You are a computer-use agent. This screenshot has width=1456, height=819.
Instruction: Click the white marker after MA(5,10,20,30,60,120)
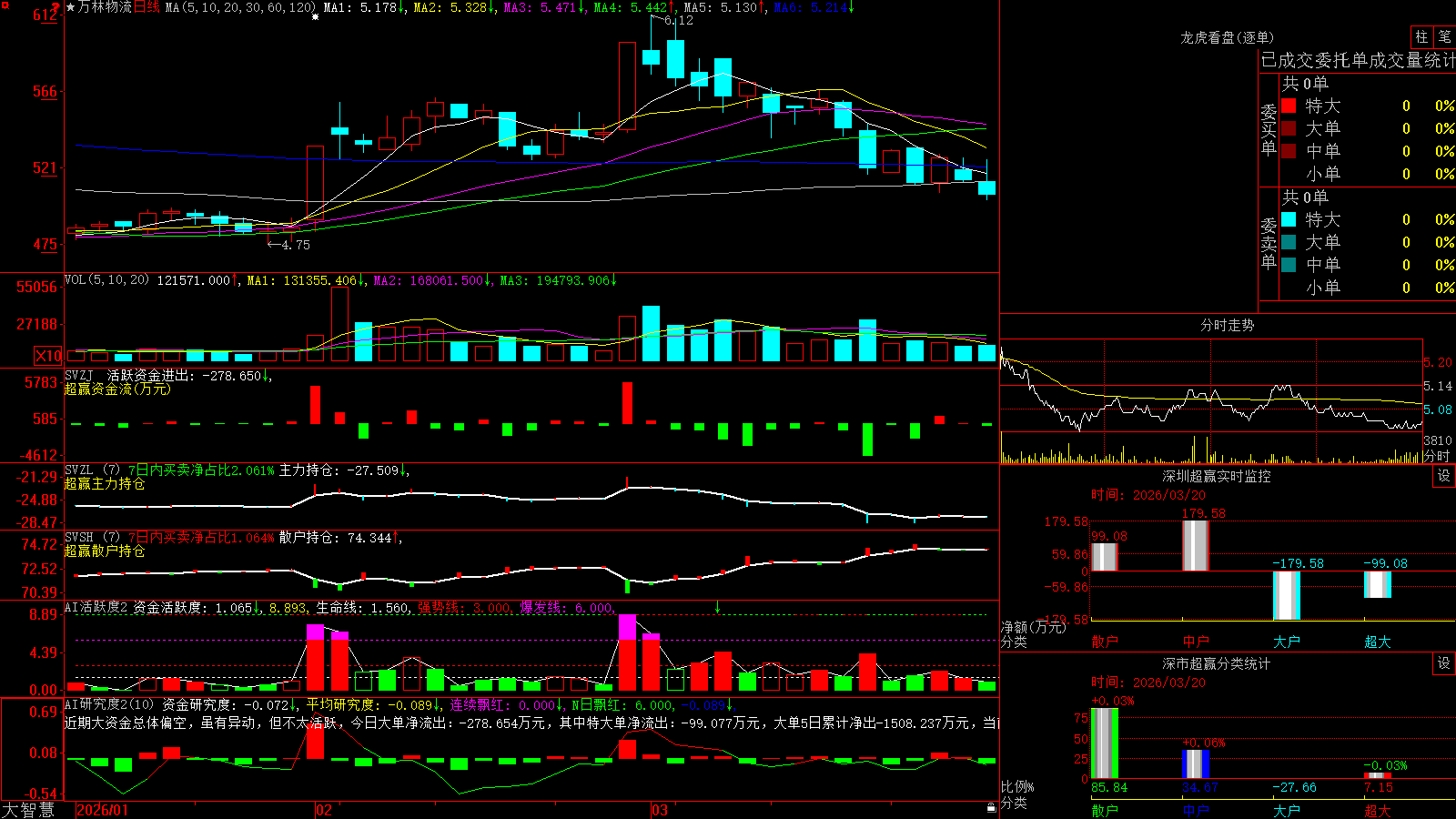click(x=315, y=16)
